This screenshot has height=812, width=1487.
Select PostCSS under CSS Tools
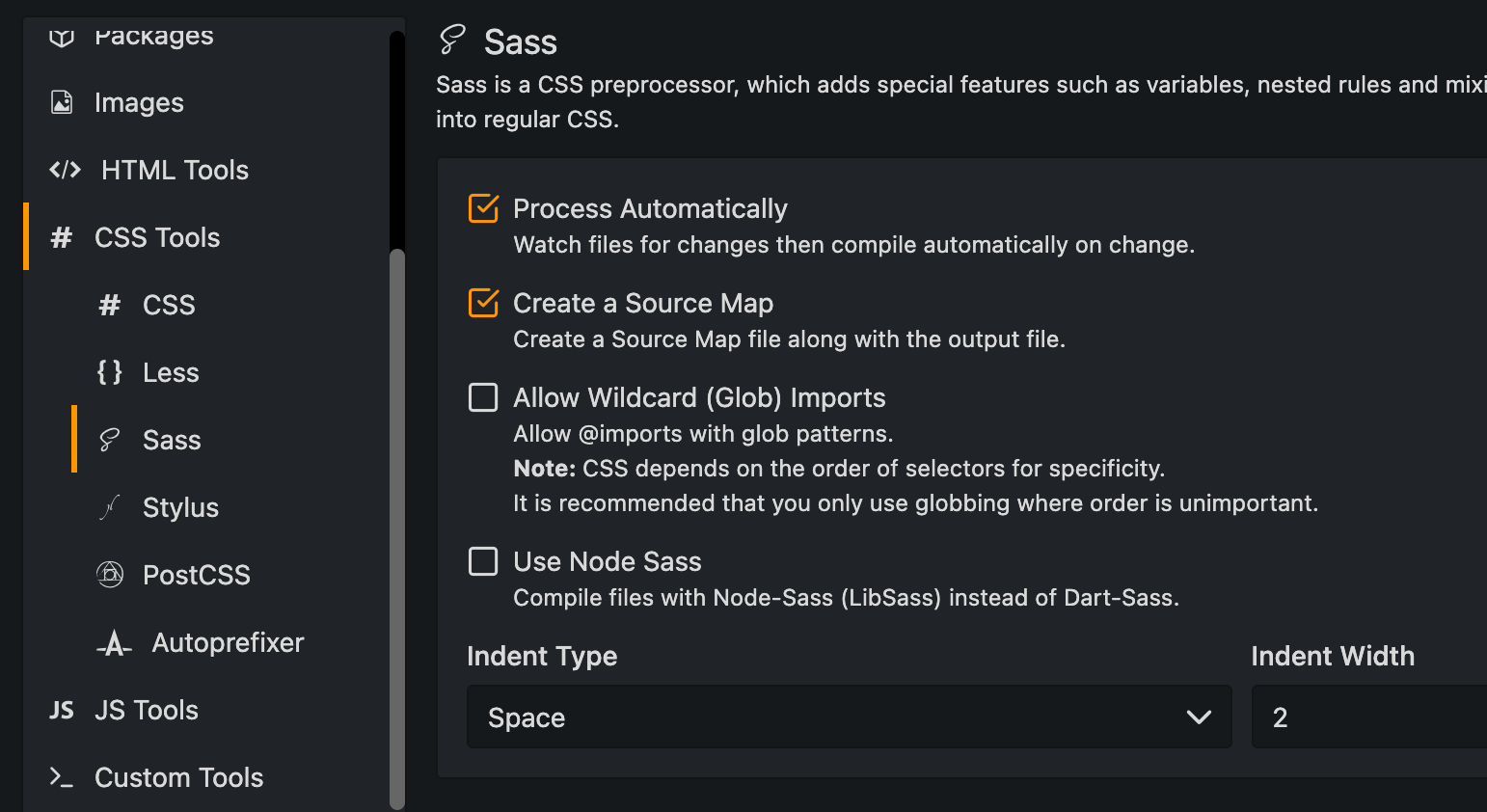[x=230, y=575]
